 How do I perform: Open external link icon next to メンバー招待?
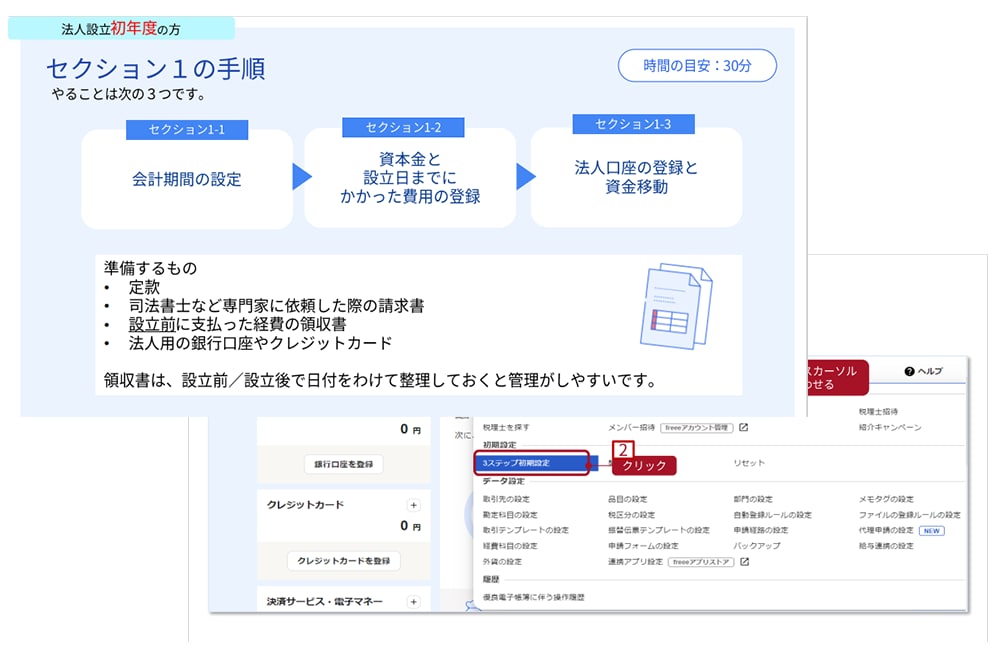coord(743,427)
